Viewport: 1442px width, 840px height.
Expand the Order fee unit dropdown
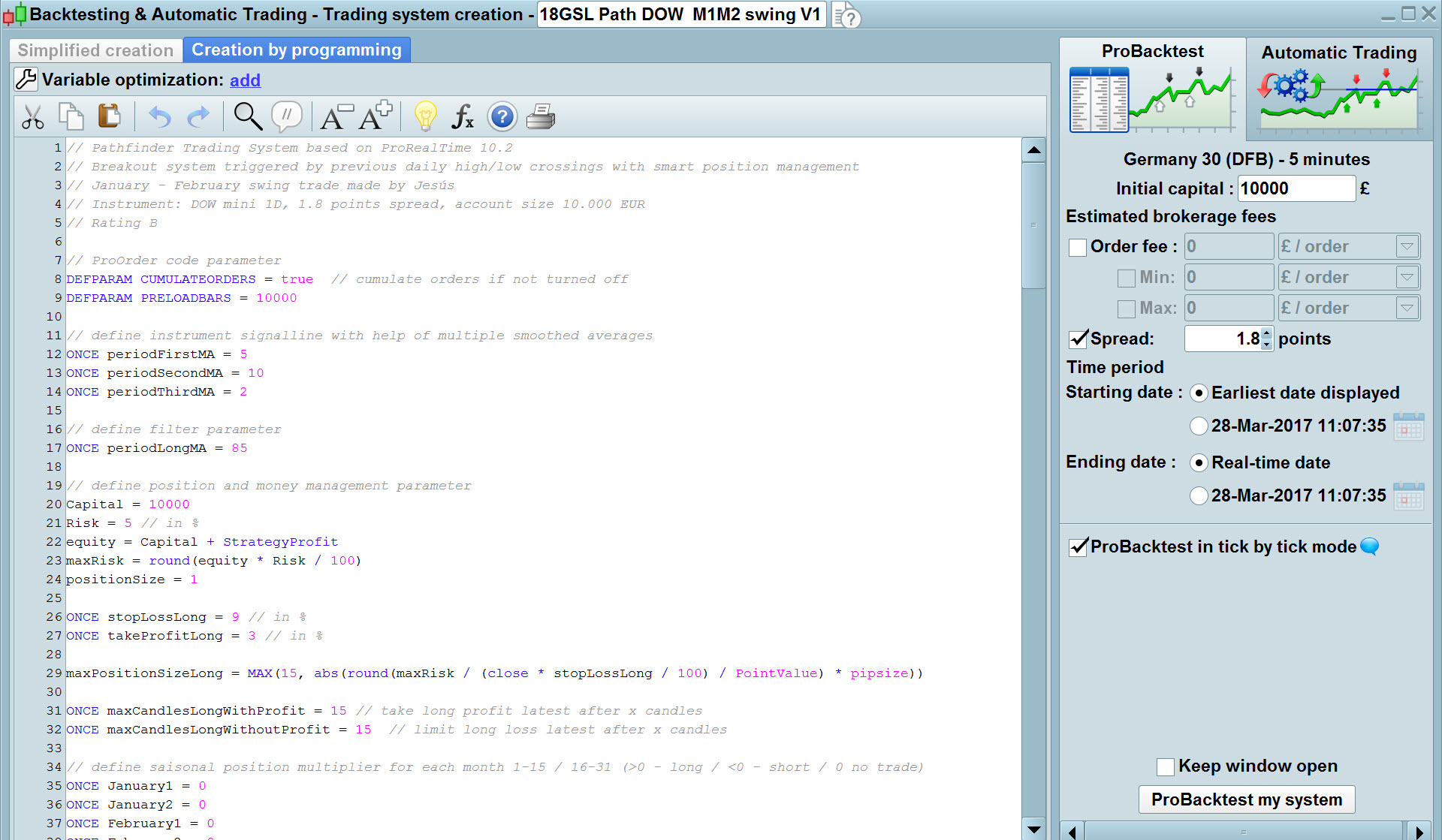click(1407, 246)
